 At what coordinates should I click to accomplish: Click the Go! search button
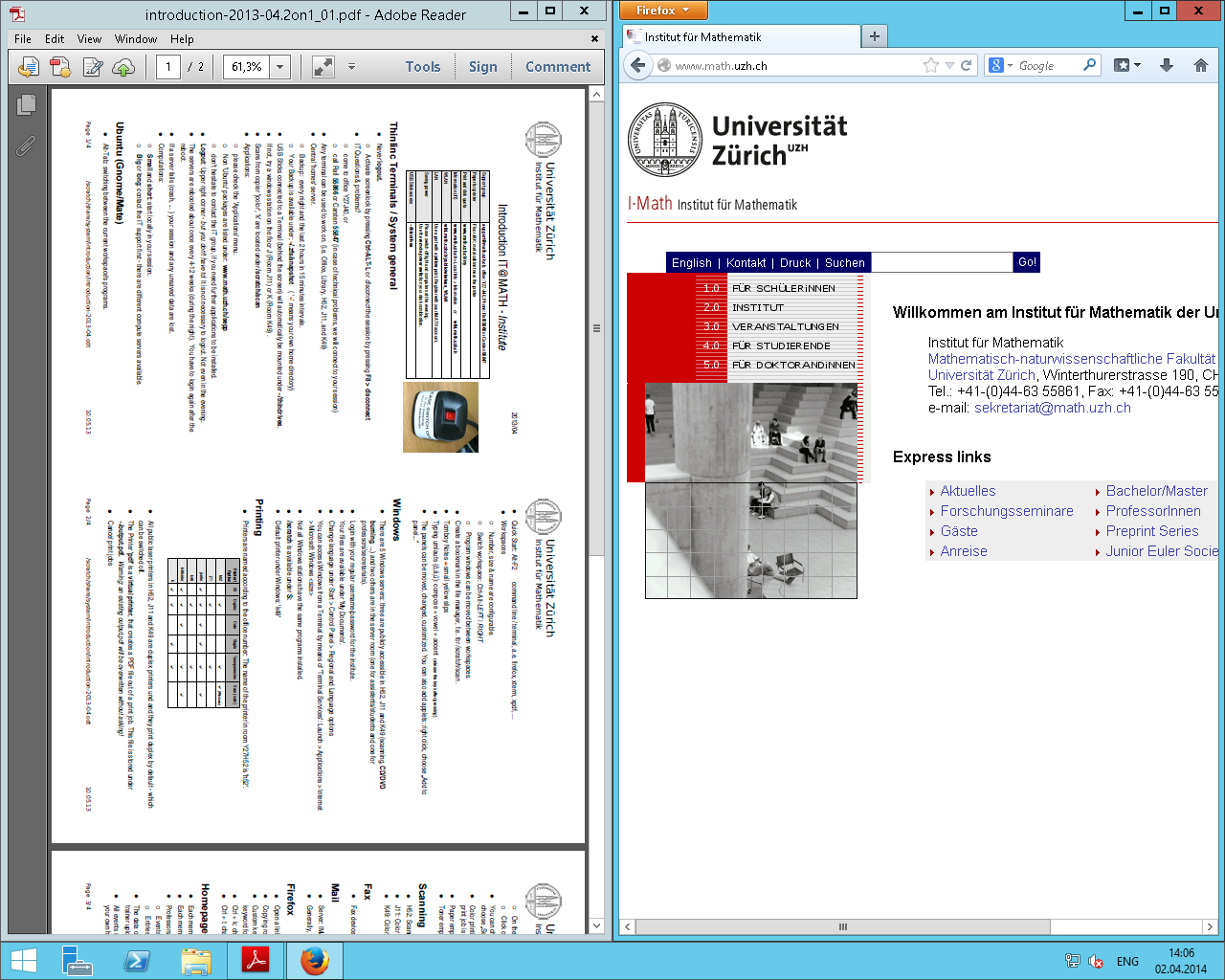click(x=1027, y=262)
